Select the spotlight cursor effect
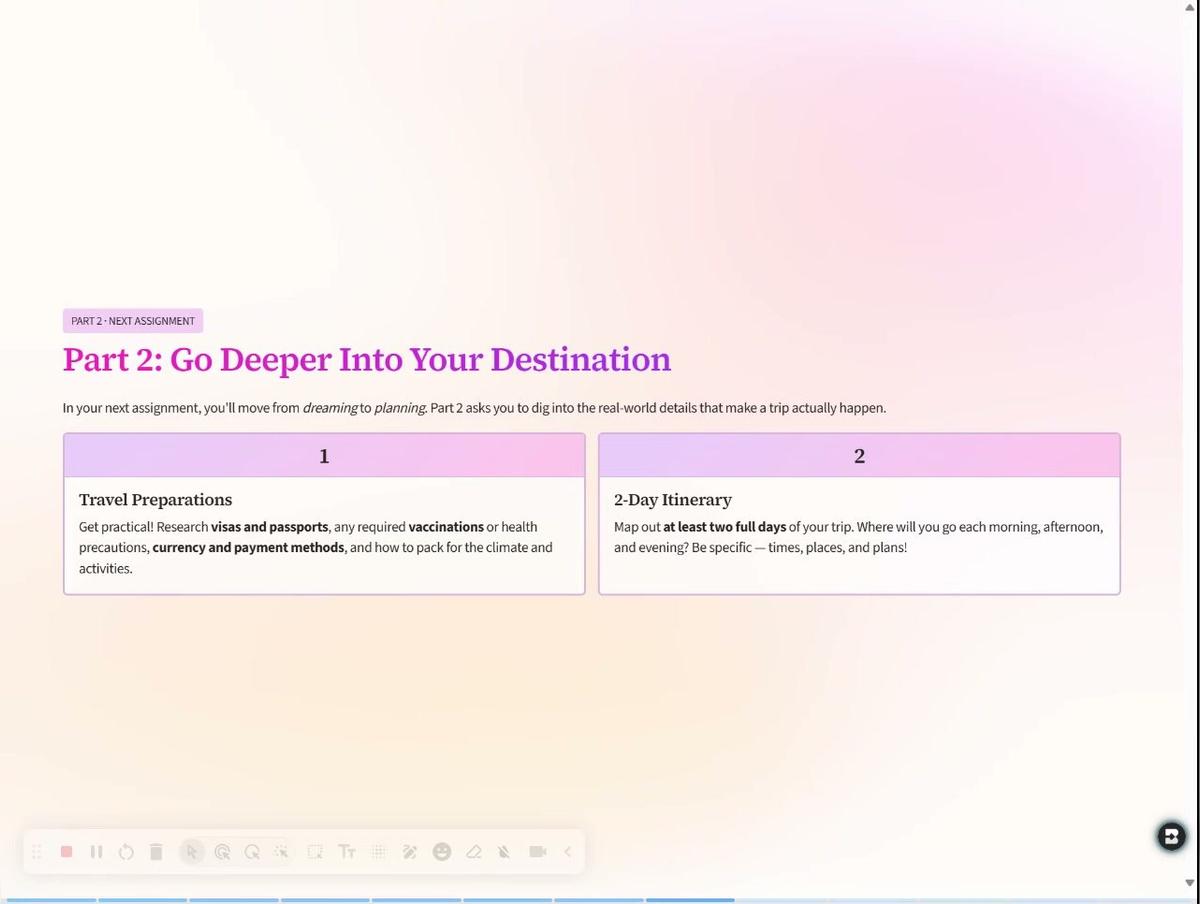Screen dimensions: 1200x904 click(x=282, y=852)
